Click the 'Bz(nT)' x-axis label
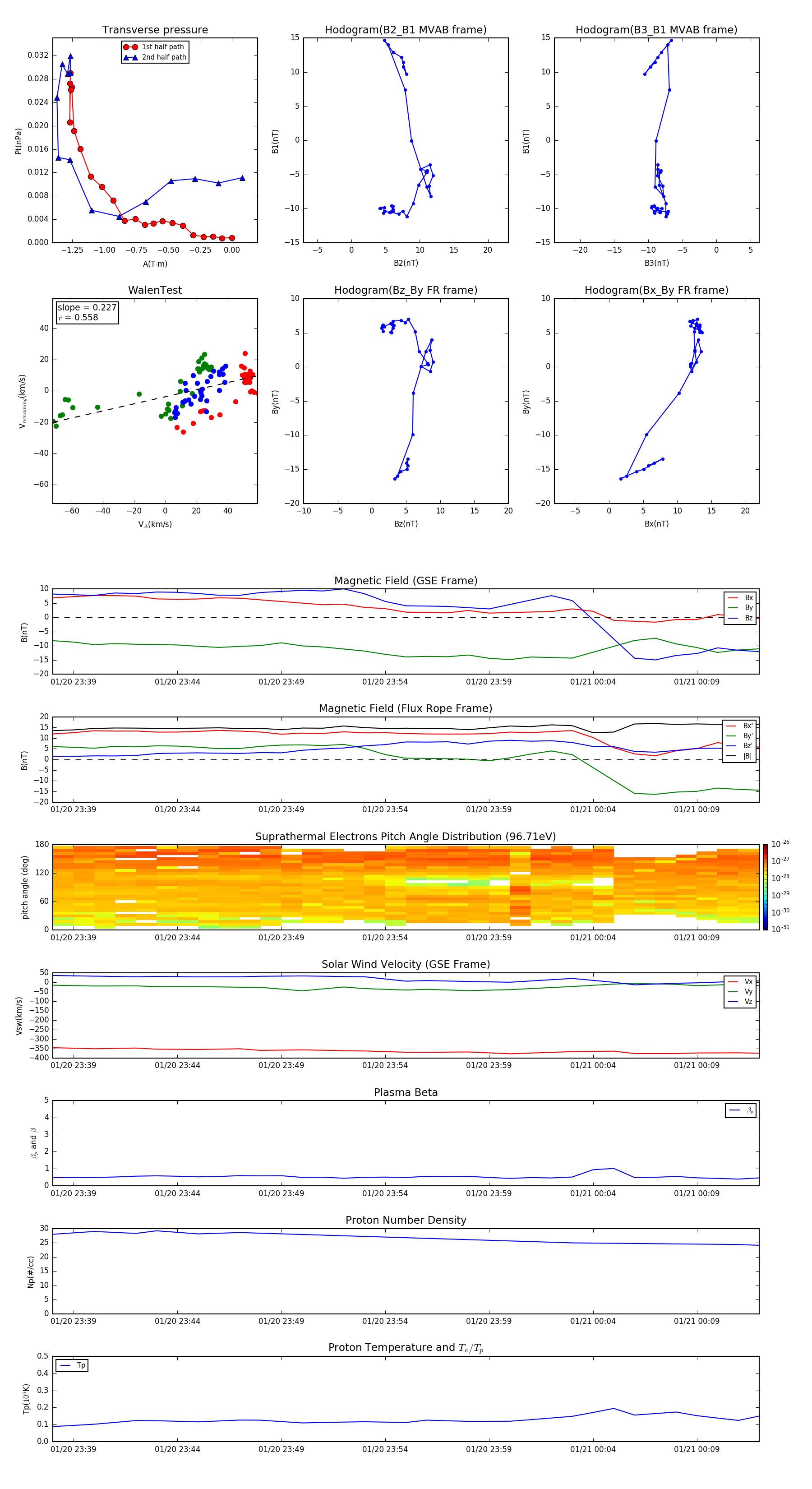 (x=406, y=524)
